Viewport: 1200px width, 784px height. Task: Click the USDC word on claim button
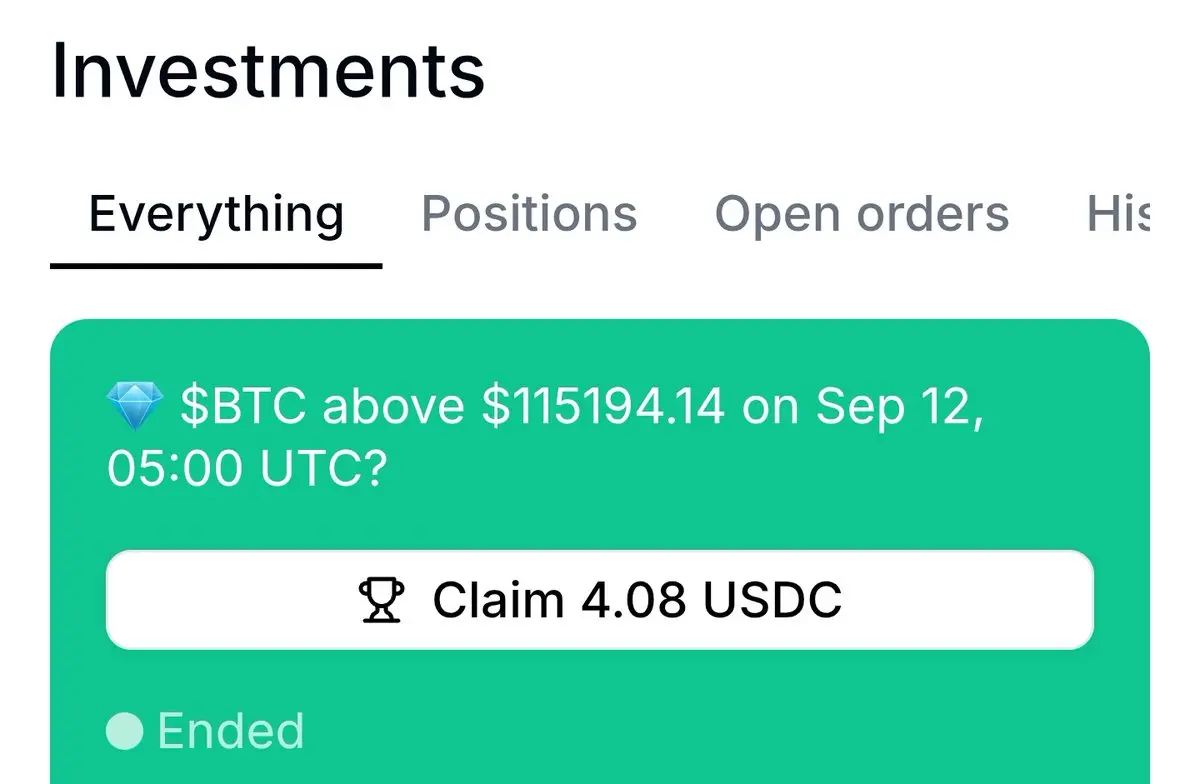click(x=772, y=600)
